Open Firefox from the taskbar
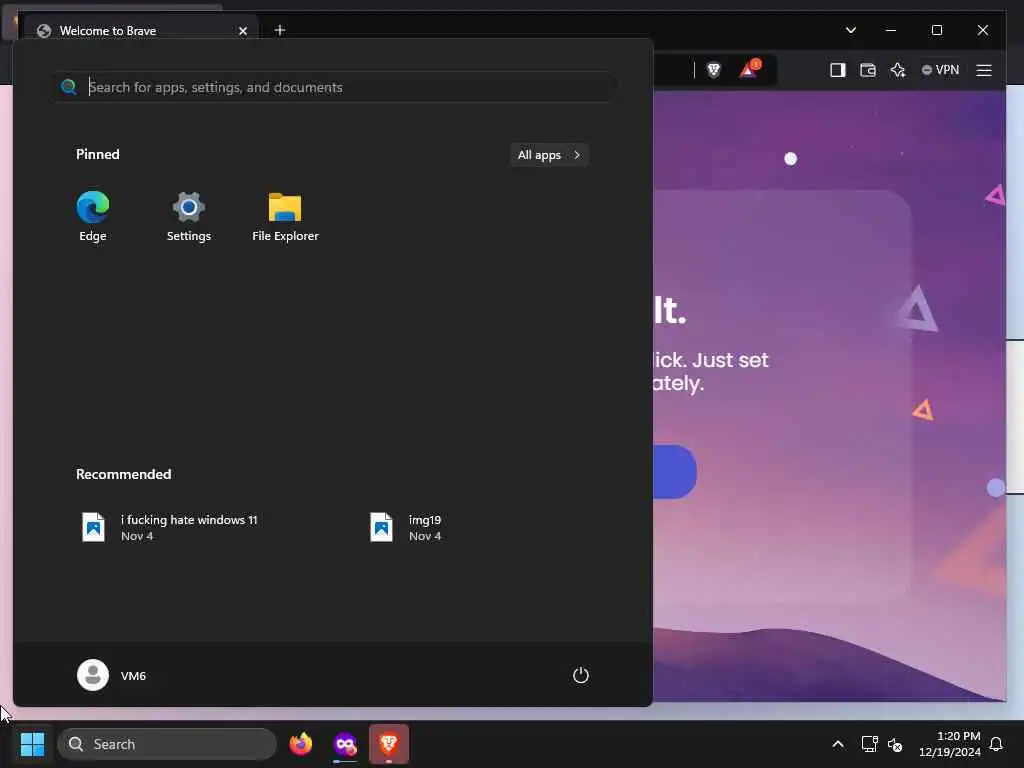The width and height of the screenshot is (1024, 768). click(x=301, y=744)
